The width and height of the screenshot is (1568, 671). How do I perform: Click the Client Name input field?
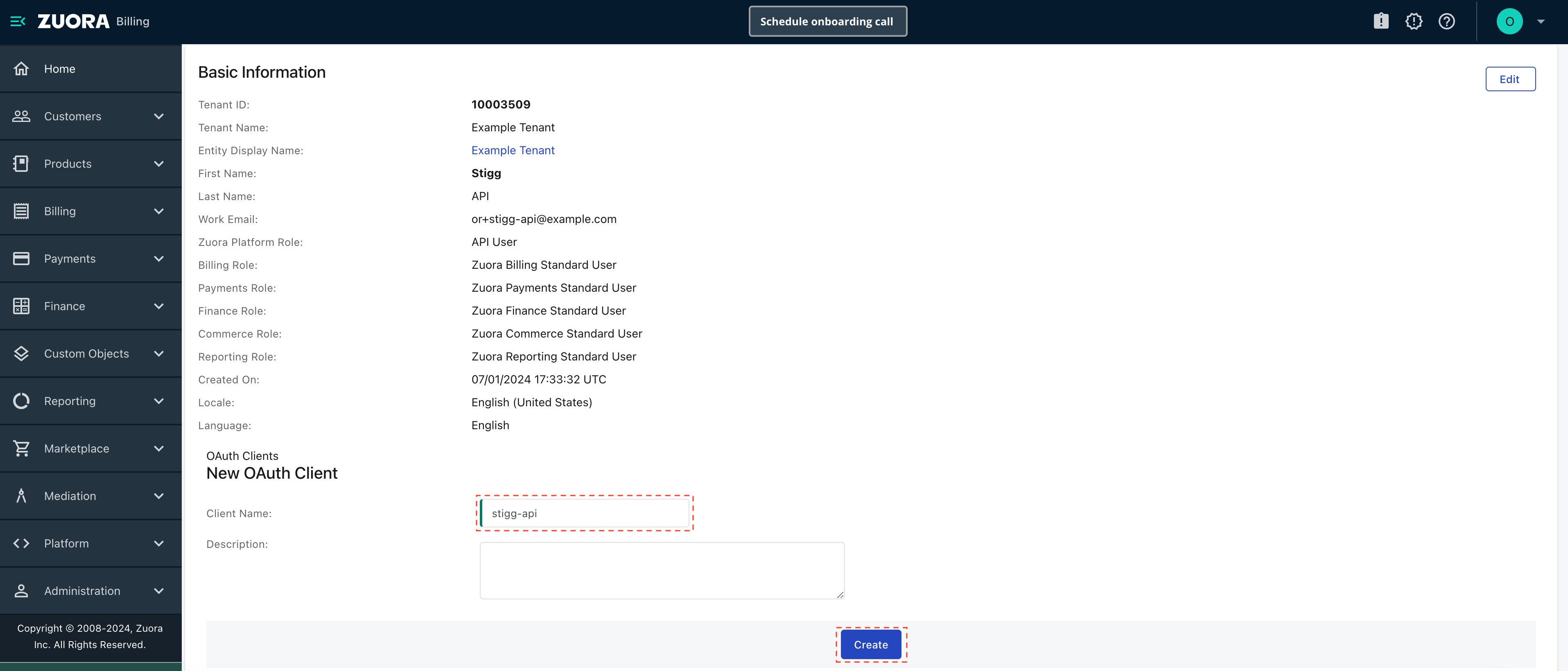tap(585, 513)
